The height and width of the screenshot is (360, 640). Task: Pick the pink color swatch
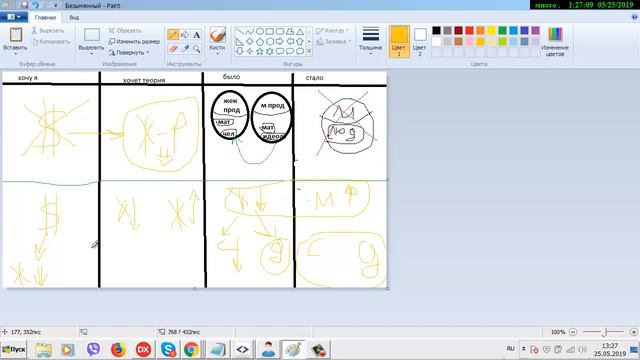point(469,41)
